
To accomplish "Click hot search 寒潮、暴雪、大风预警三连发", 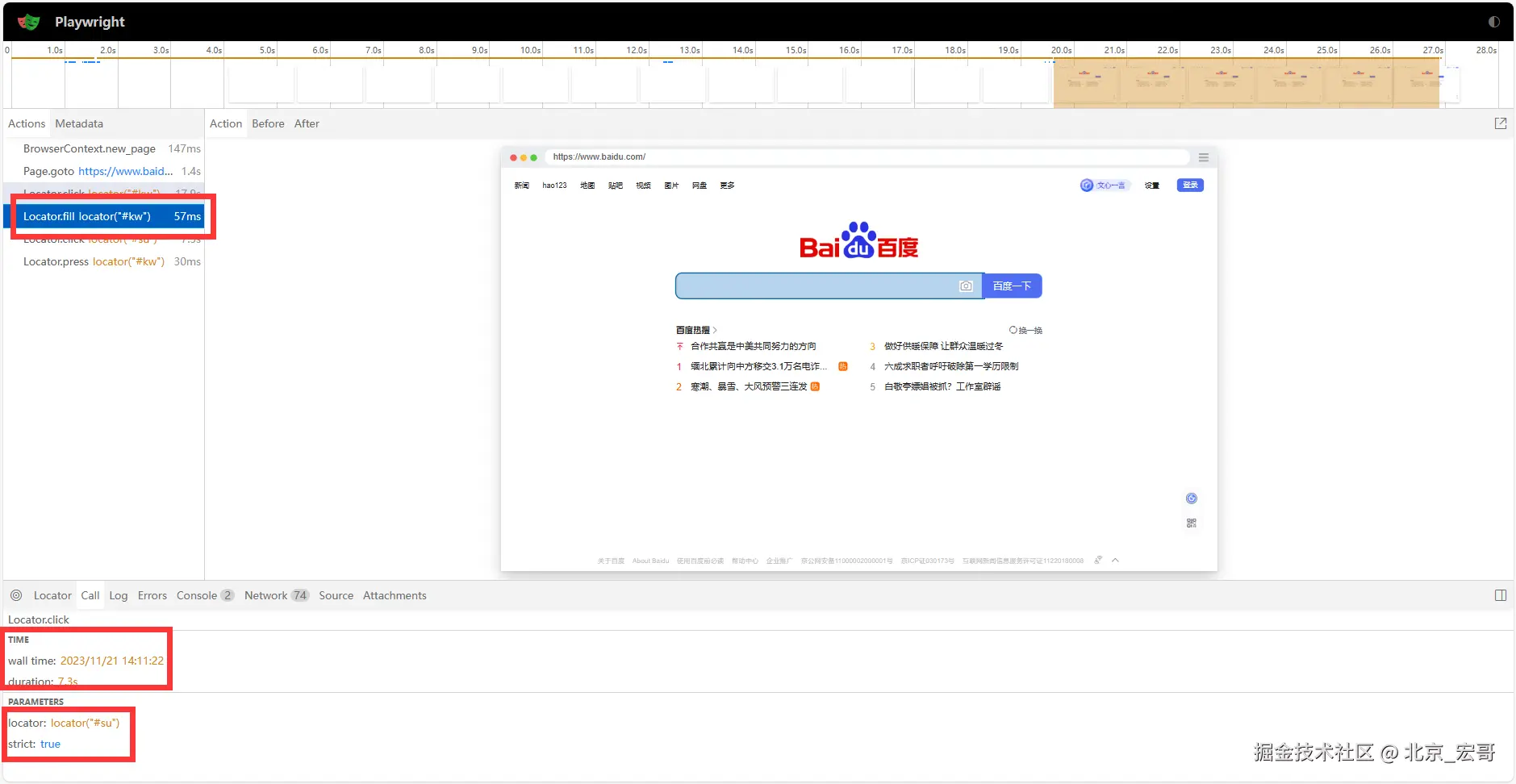I will [749, 386].
